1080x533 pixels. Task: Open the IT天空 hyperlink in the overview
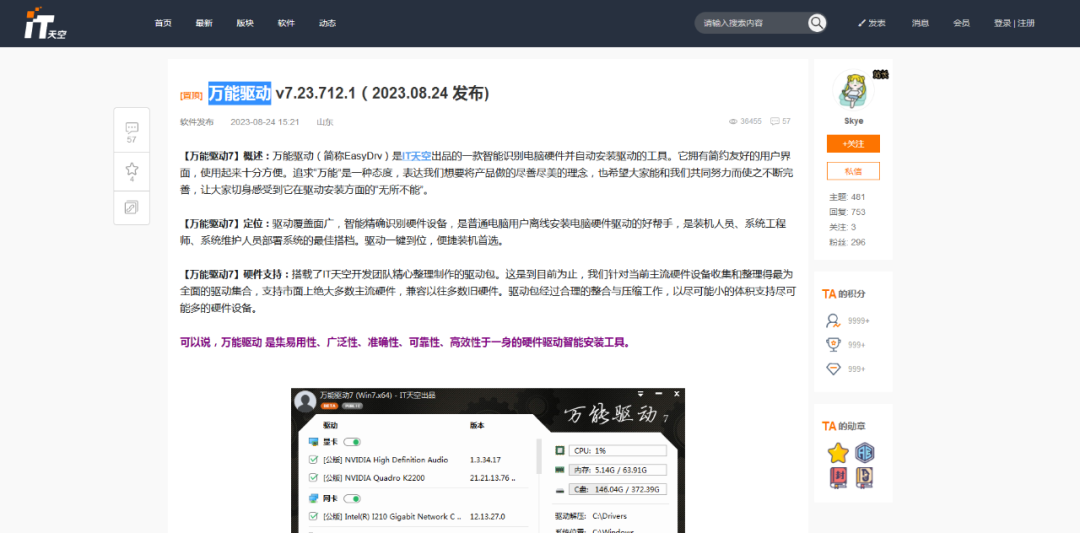coord(417,156)
